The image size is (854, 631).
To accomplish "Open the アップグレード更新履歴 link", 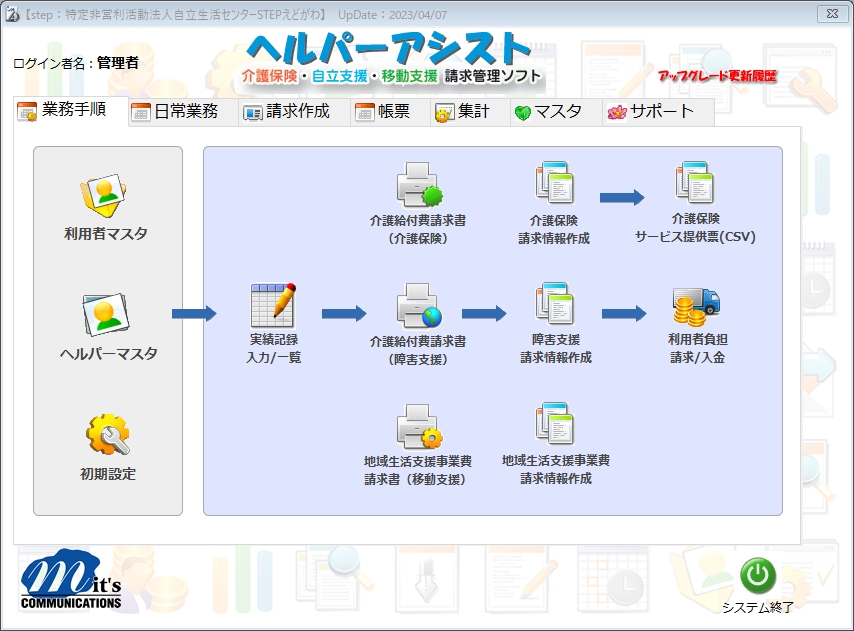I will point(717,76).
